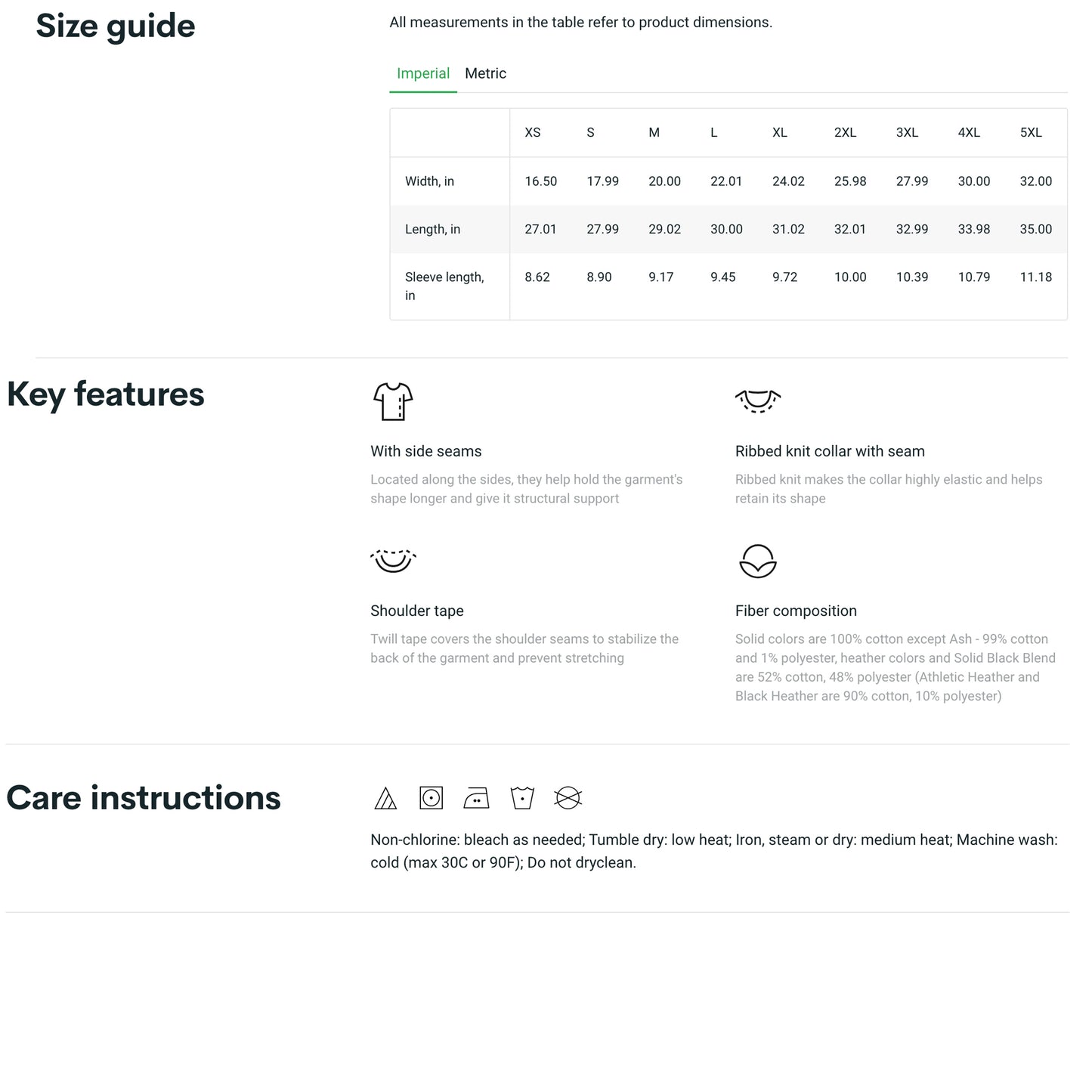Click the side seams t-shirt icon
This screenshot has height=1092, width=1092.
[x=393, y=401]
